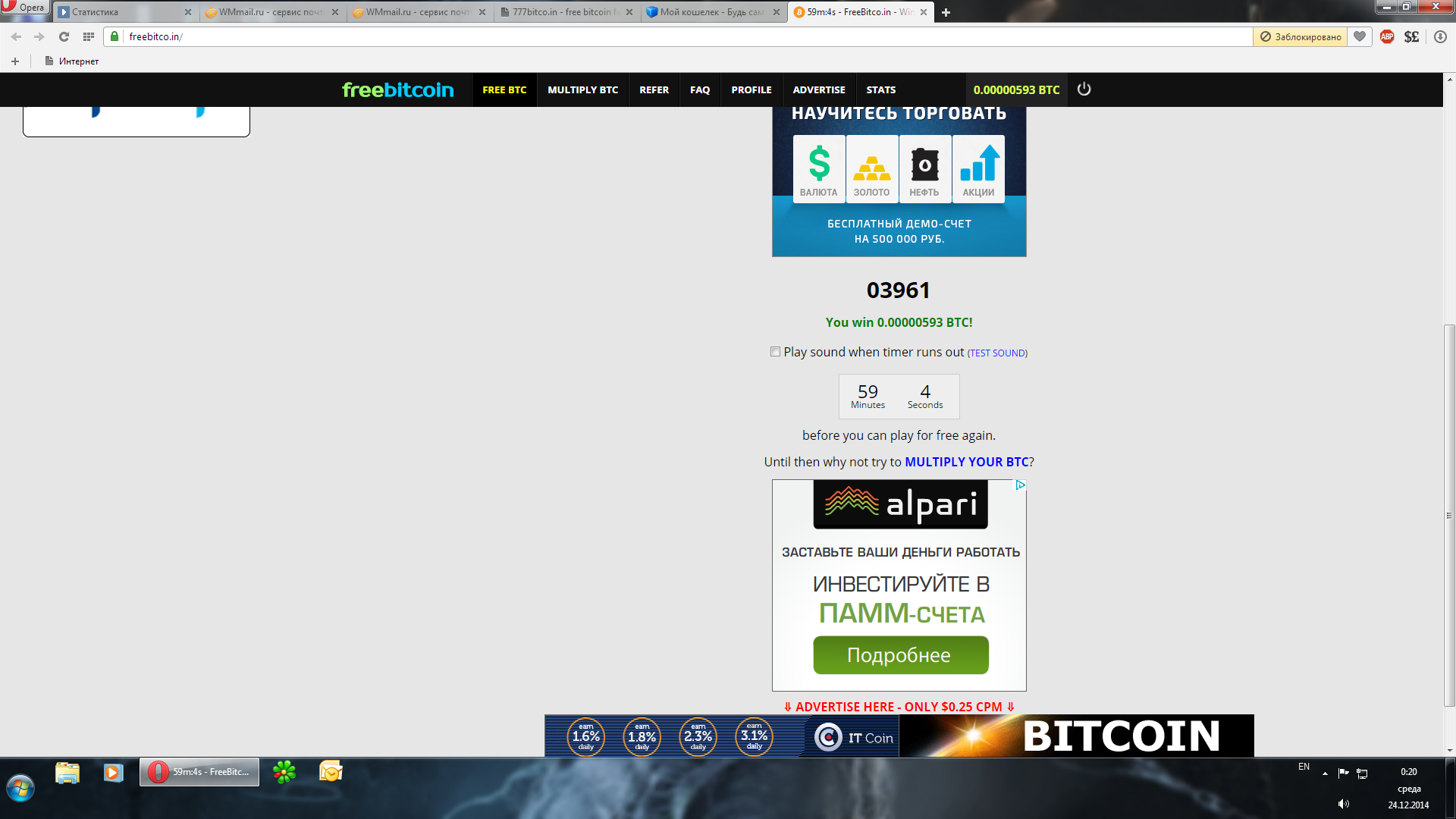Viewport: 1456px width, 819px height.
Task: Click the AdChoices triangle on alpari ad
Action: (x=1021, y=485)
